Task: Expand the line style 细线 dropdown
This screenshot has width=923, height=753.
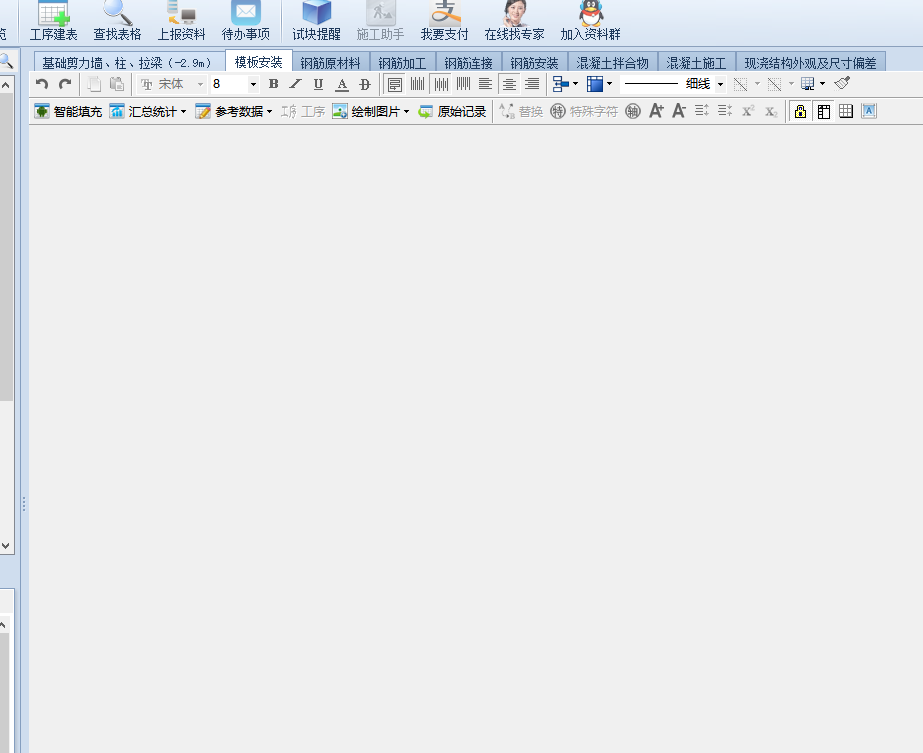Action: [x=720, y=85]
